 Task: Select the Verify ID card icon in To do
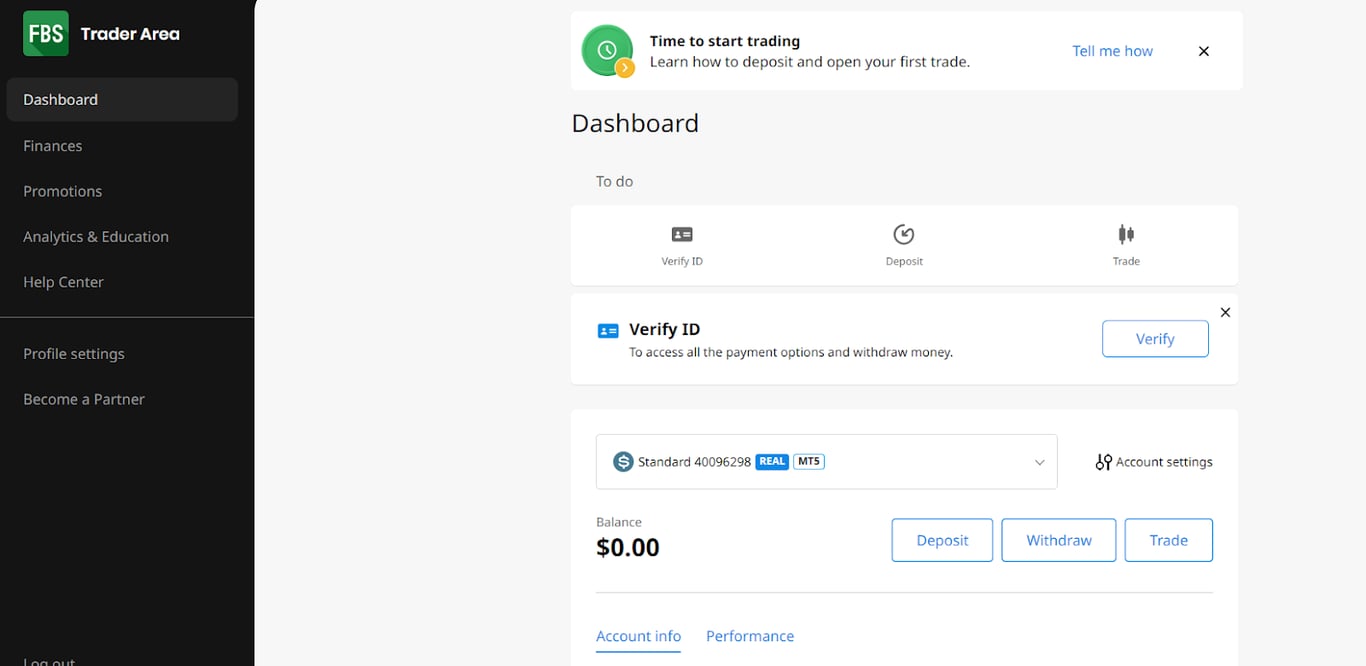682,234
